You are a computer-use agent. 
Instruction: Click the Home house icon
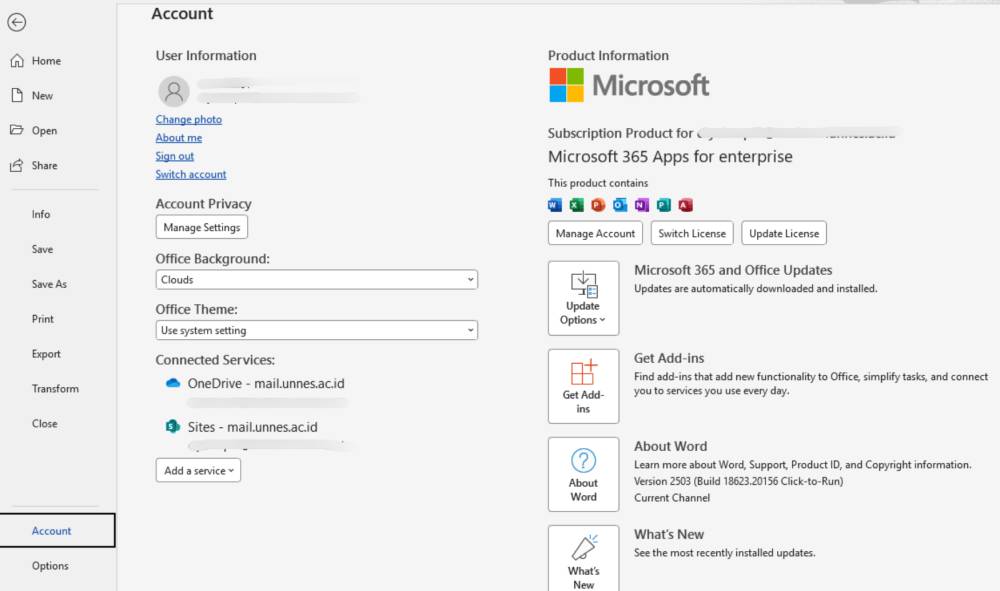[17, 61]
